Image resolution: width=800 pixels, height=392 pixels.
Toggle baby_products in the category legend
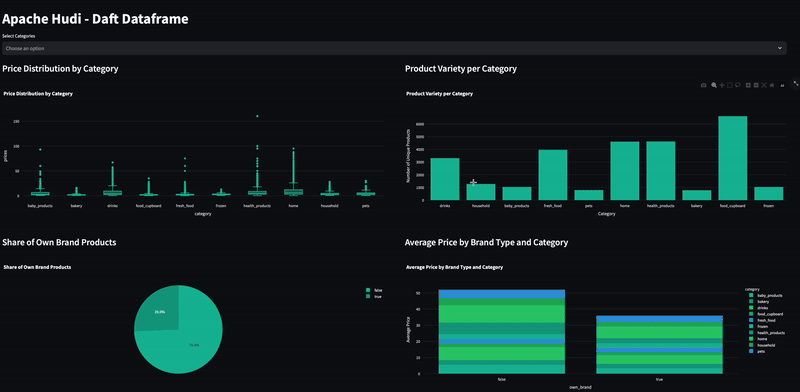point(766,296)
